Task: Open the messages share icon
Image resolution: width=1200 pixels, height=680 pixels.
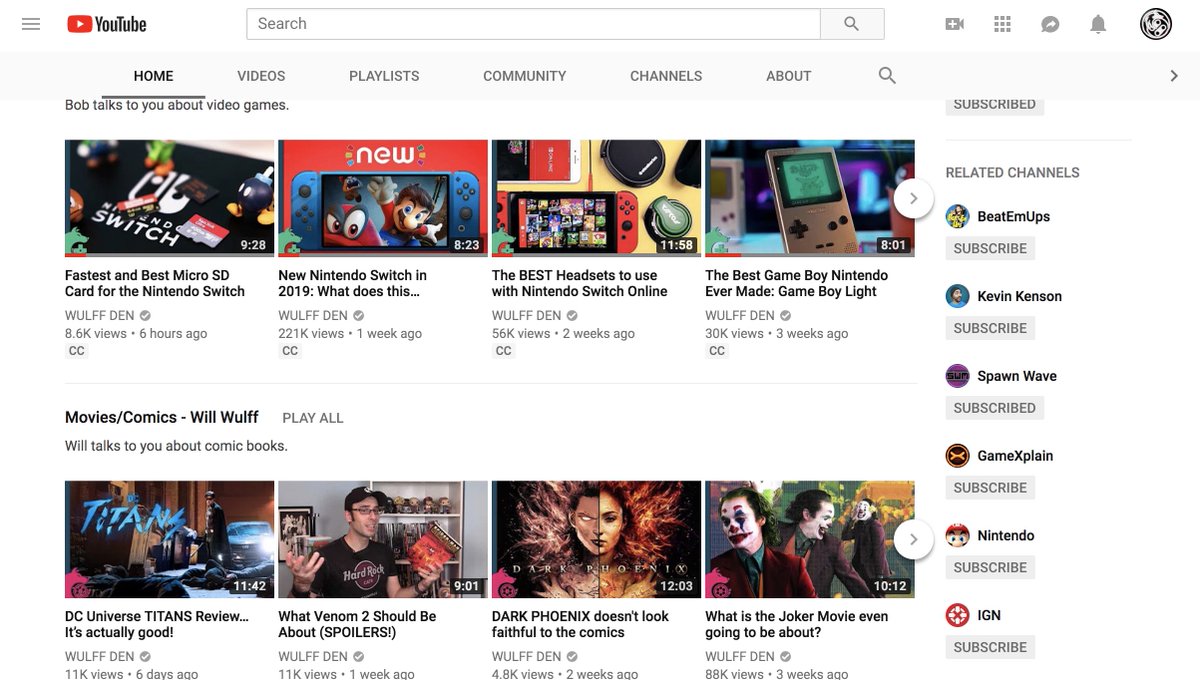Action: click(1050, 24)
